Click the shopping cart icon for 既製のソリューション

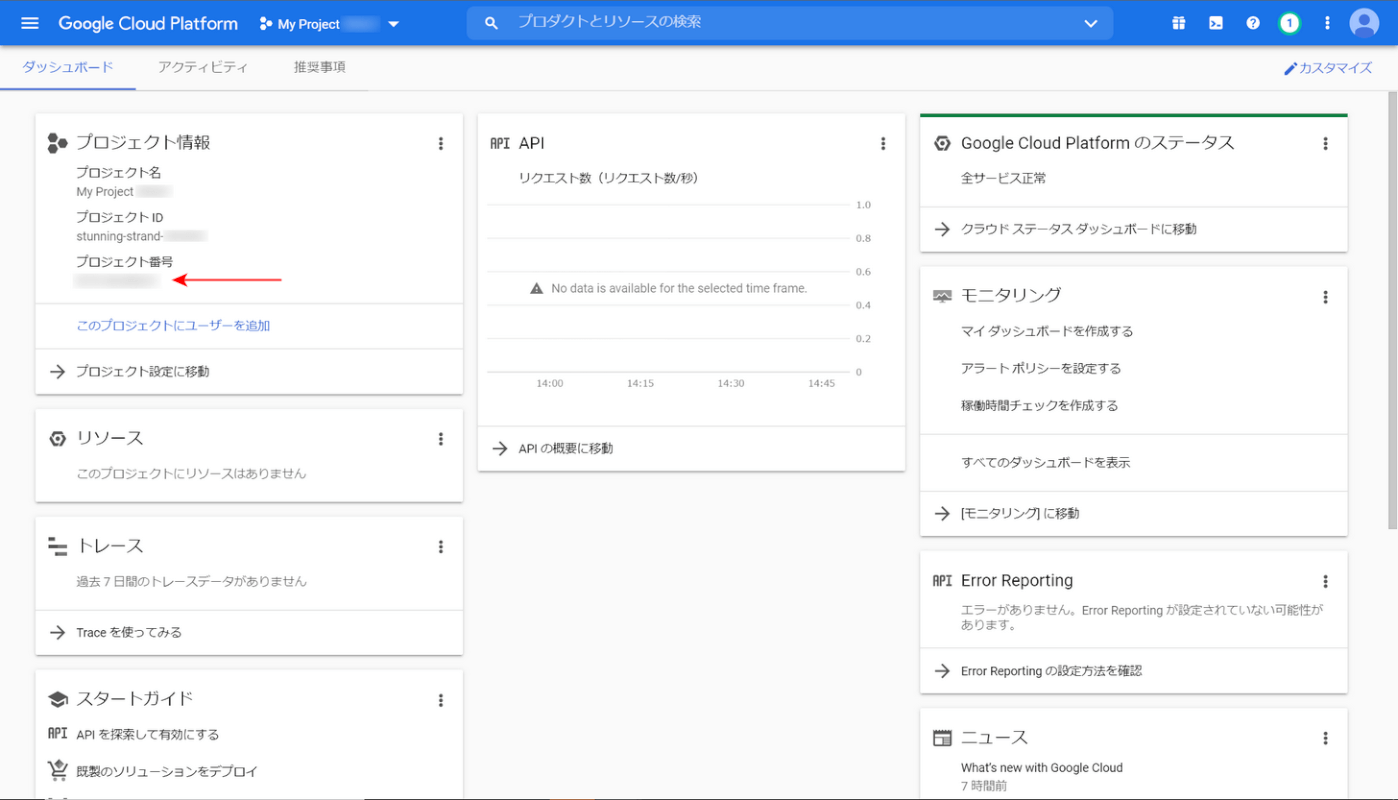[58, 771]
